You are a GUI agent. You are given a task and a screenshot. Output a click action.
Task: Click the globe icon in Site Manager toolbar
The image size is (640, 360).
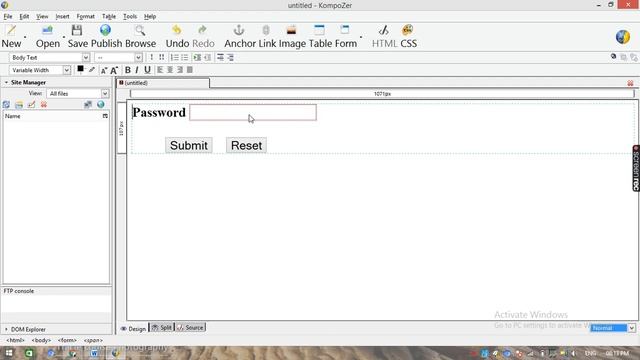coord(101,105)
